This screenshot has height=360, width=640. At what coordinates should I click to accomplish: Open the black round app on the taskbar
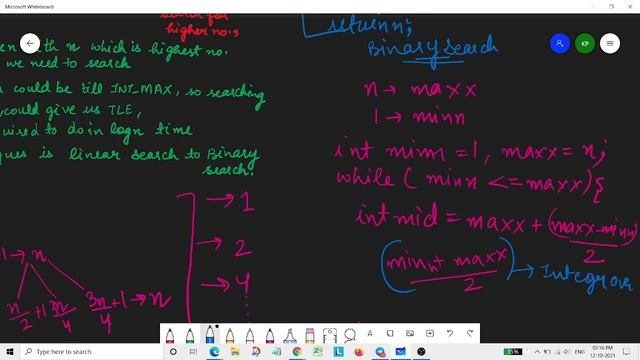(x=421, y=351)
